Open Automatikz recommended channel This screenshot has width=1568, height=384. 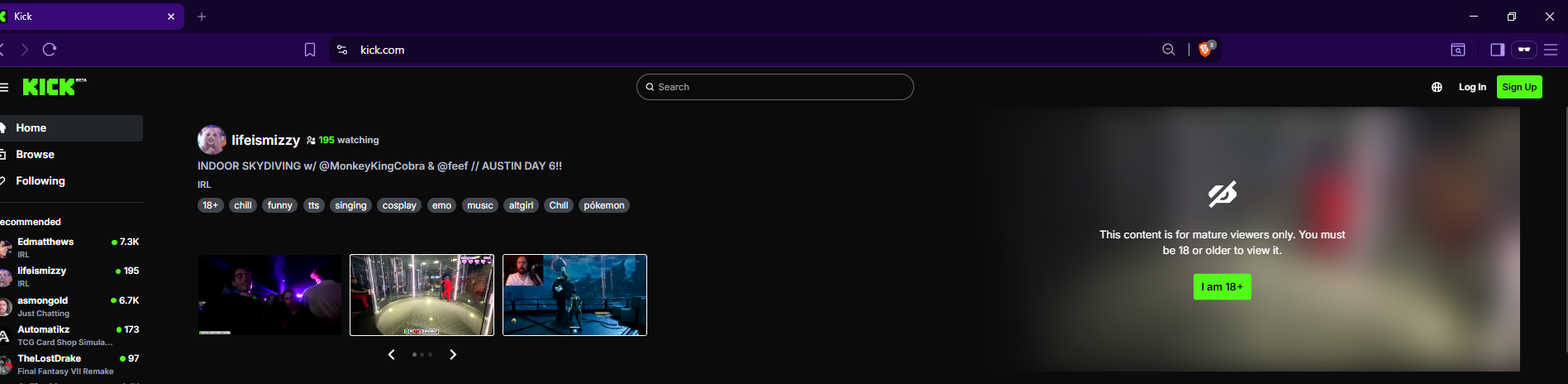coord(71,335)
